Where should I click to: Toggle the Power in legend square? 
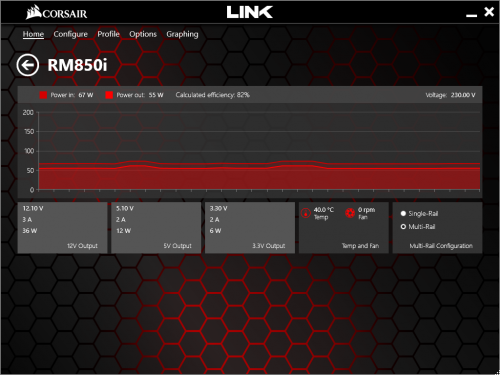click(x=43, y=95)
